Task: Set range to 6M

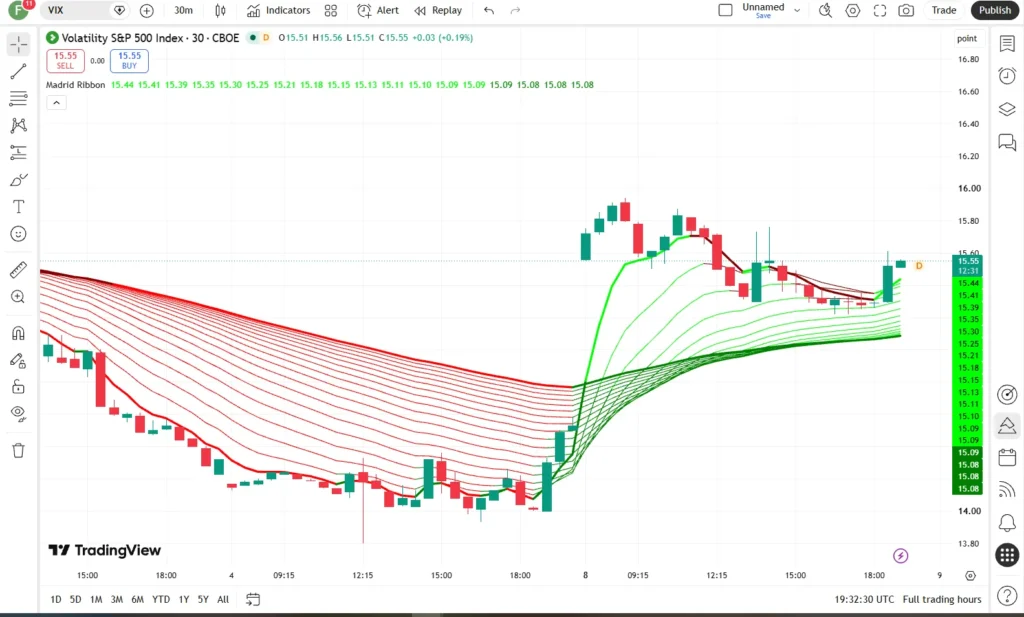Action: (x=137, y=599)
